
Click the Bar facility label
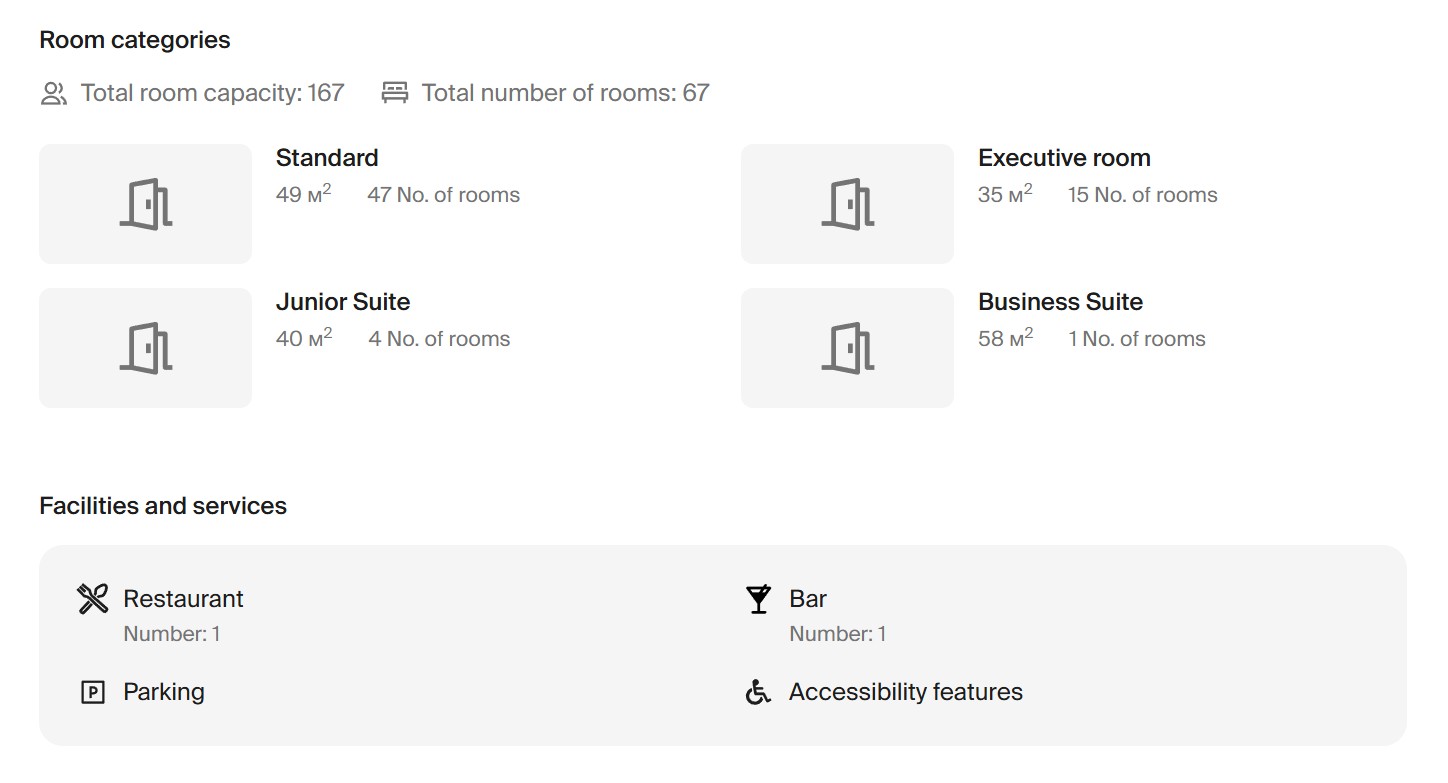(x=808, y=599)
